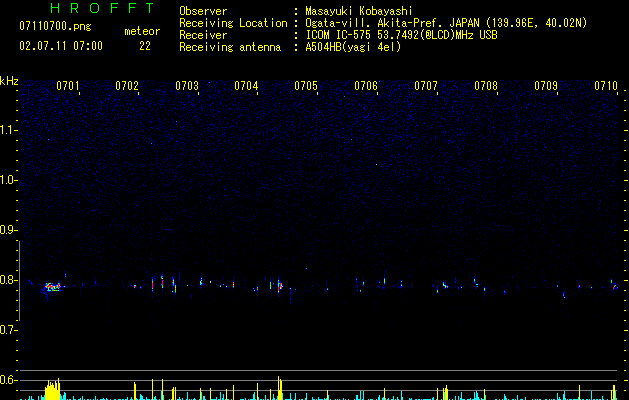
Task: Click the 0.6 kHz axis value
Action: pos(8,380)
